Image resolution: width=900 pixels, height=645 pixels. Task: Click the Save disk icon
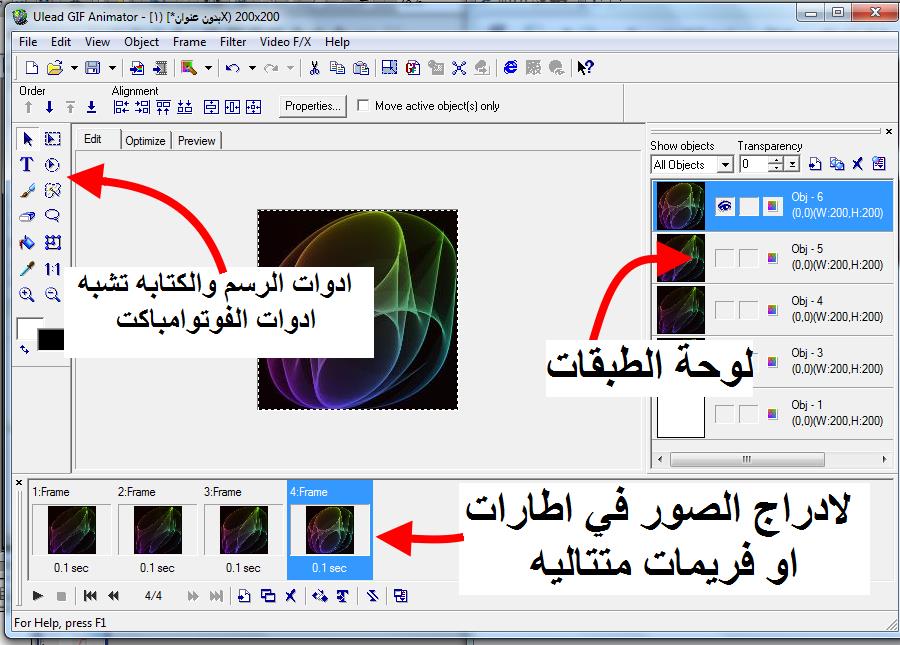[x=92, y=68]
